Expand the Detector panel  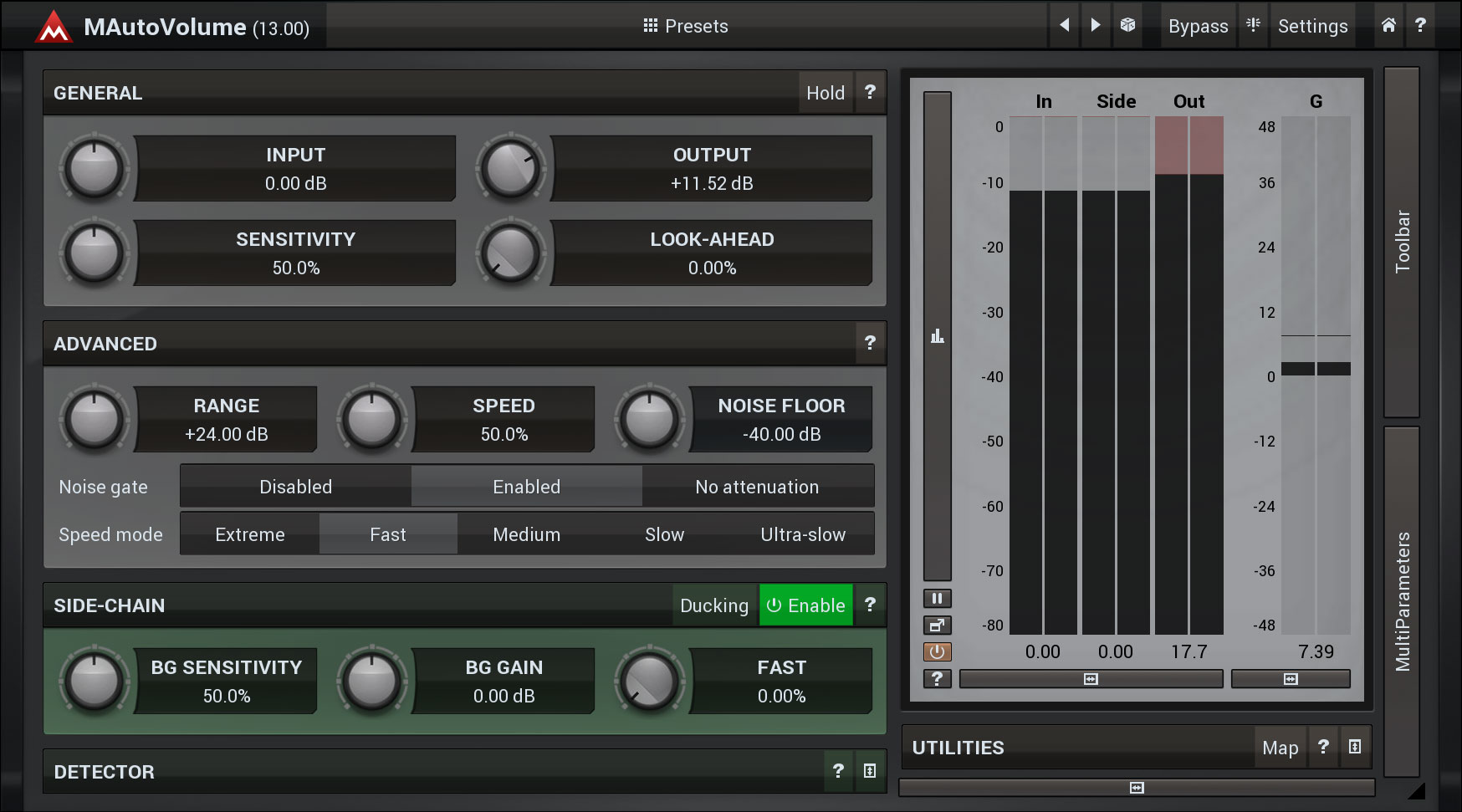click(870, 771)
